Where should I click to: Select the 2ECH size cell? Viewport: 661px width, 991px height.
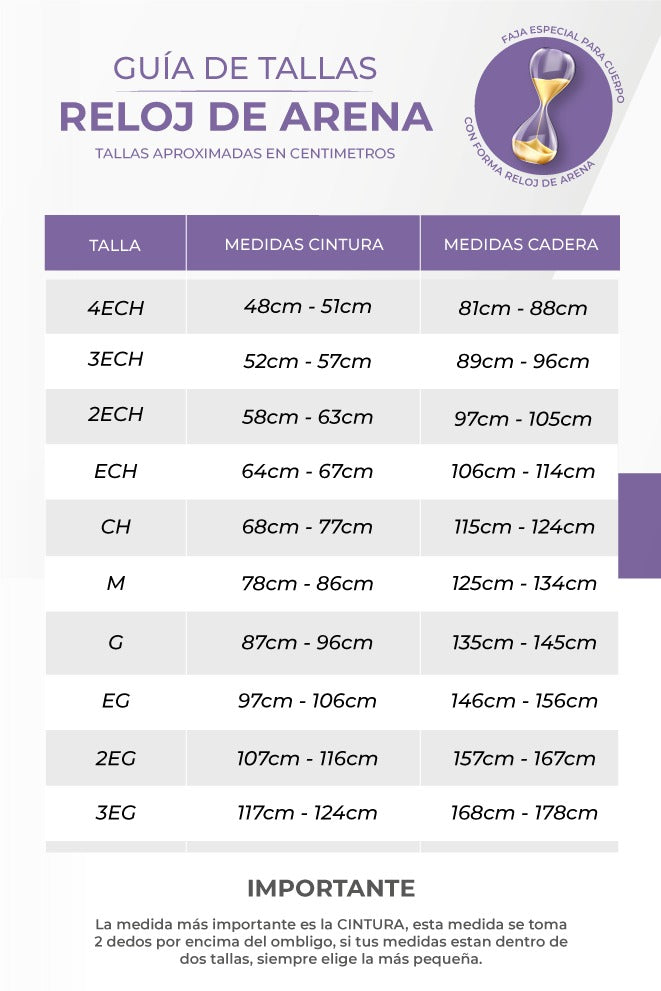tap(116, 416)
